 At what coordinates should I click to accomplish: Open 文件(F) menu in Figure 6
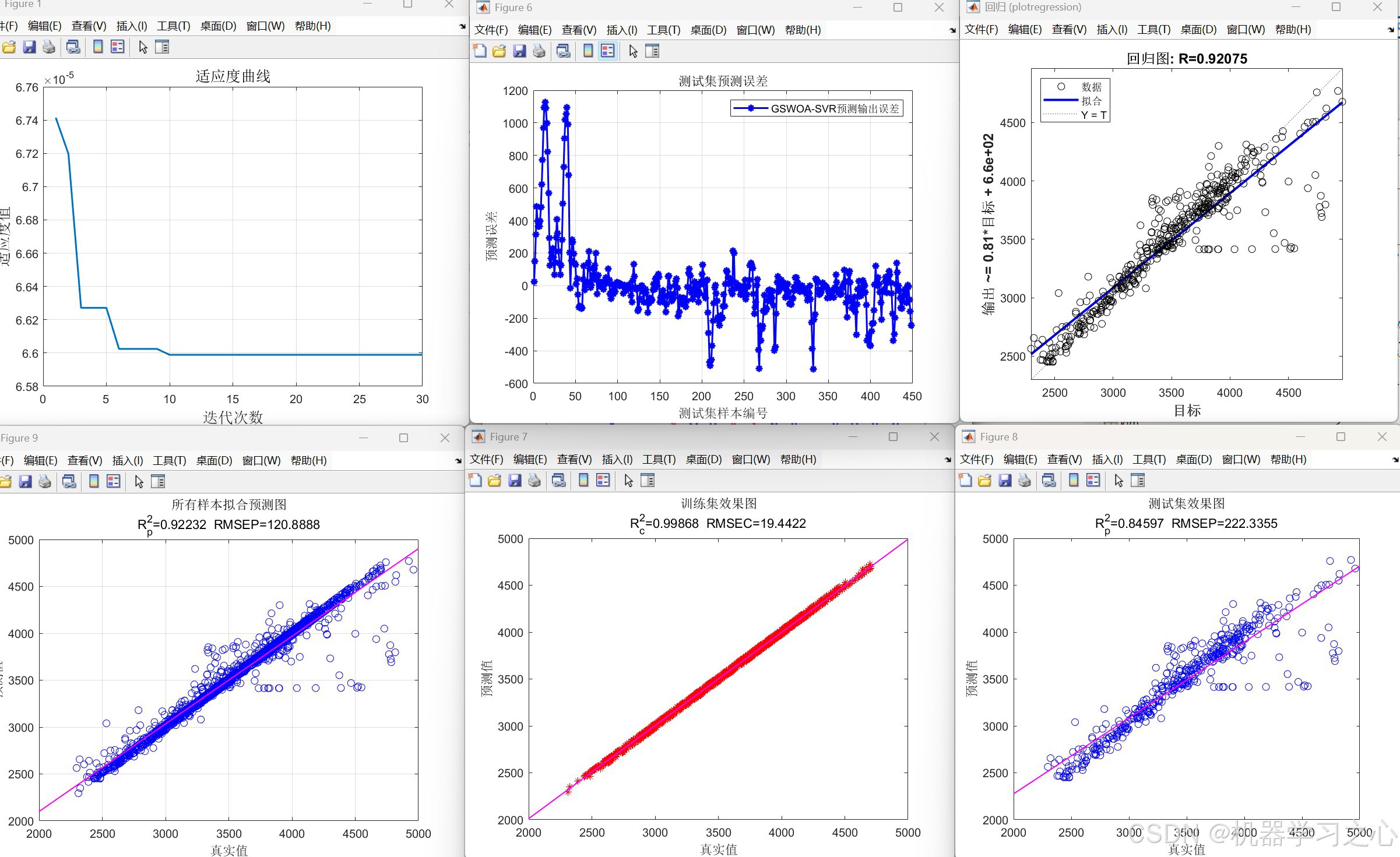click(491, 30)
